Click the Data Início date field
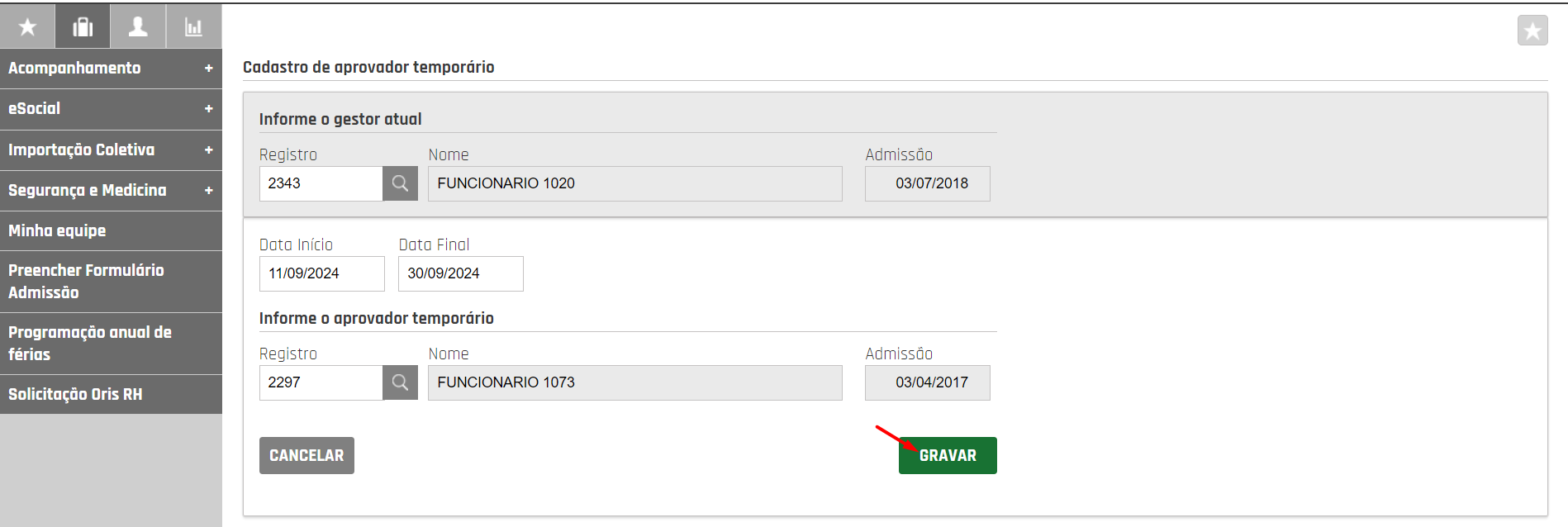Screen dimensions: 1568x527 pos(321,273)
